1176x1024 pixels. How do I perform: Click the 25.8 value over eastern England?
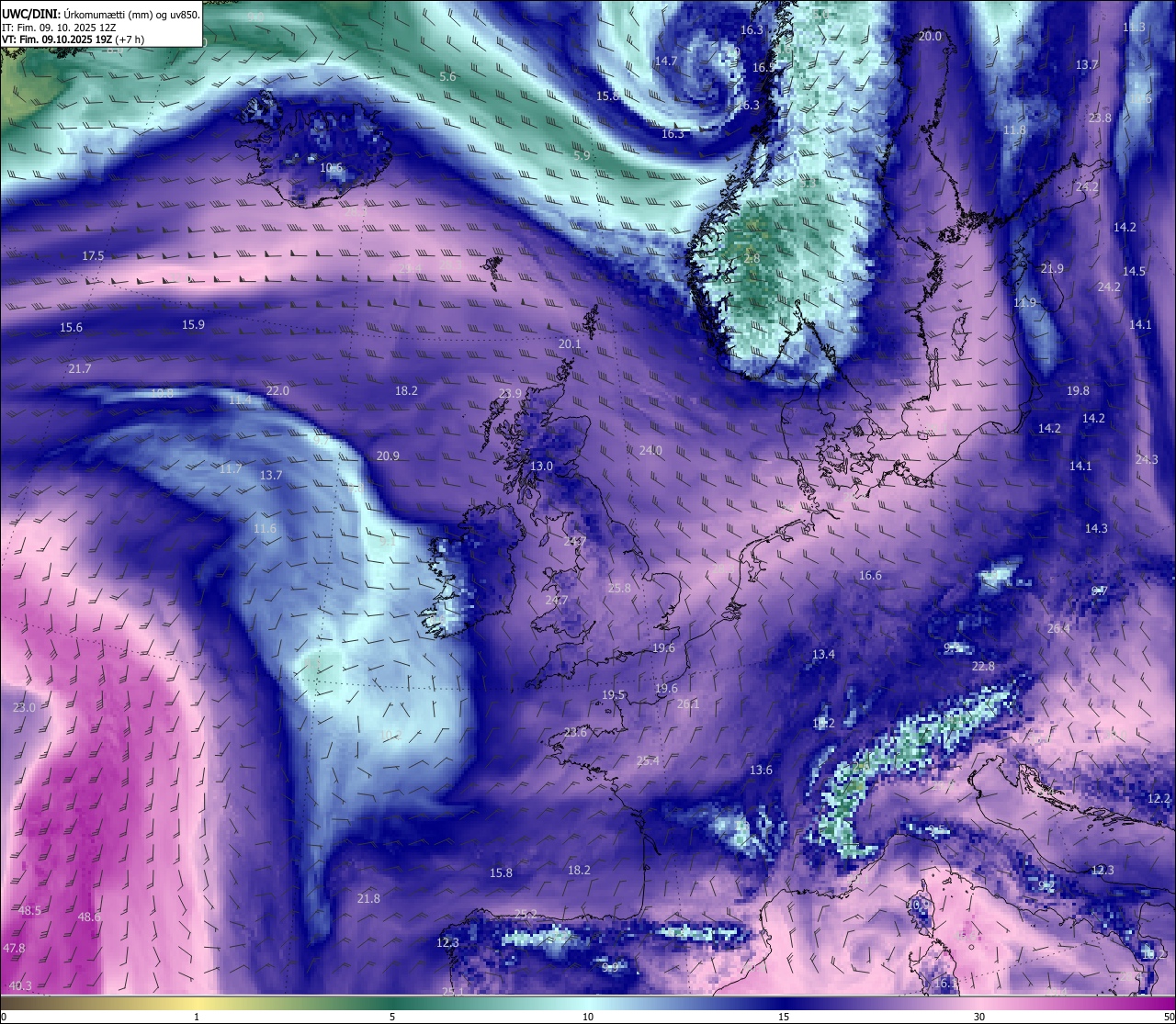point(619,589)
